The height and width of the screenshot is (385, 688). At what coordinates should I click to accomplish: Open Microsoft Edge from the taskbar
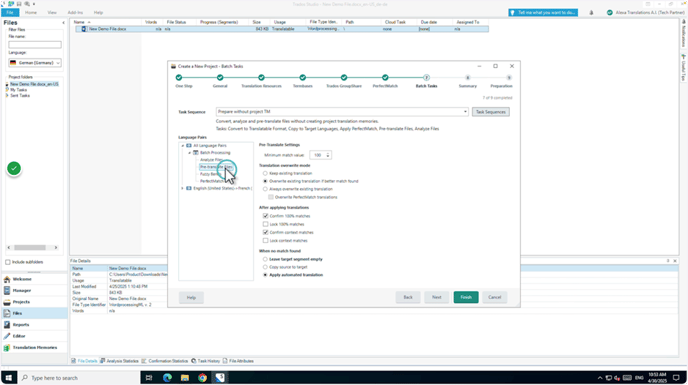pos(167,378)
